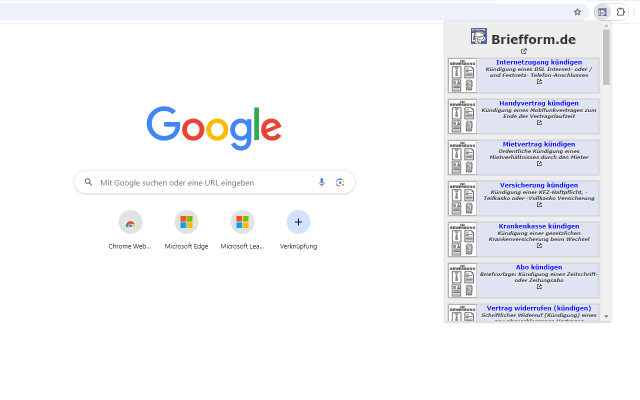640x400 pixels.
Task: Click the thumbnail beside Versicherung kündigen
Action: click(462, 198)
